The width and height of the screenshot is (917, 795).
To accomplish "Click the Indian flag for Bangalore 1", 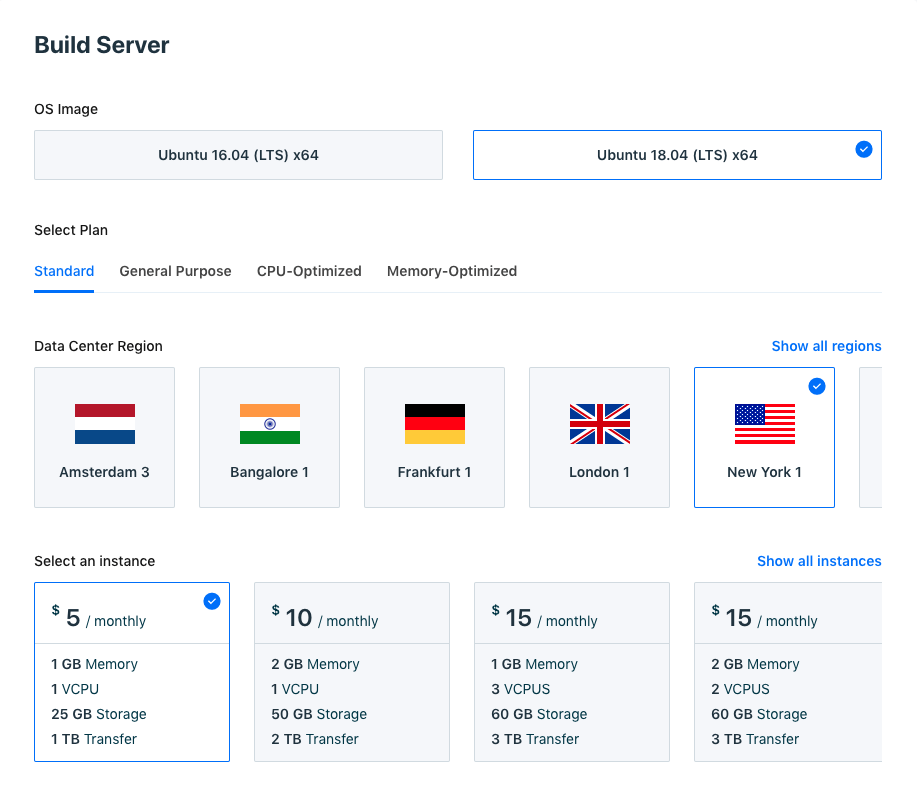I will coord(269,423).
